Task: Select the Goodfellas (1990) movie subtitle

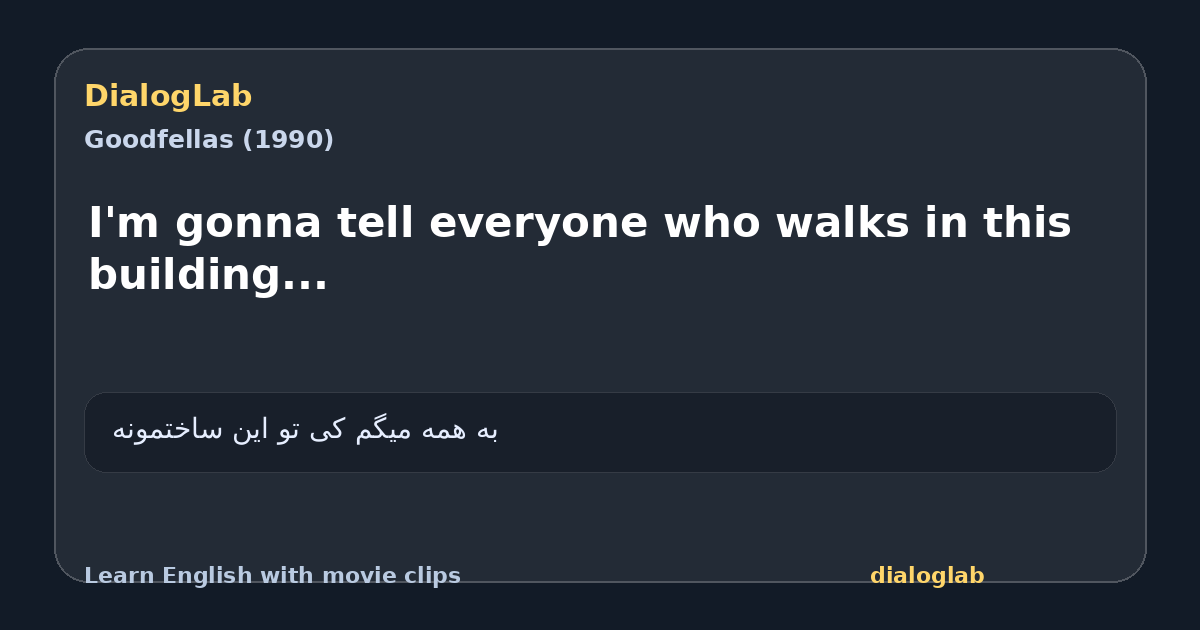Action: tap(209, 140)
